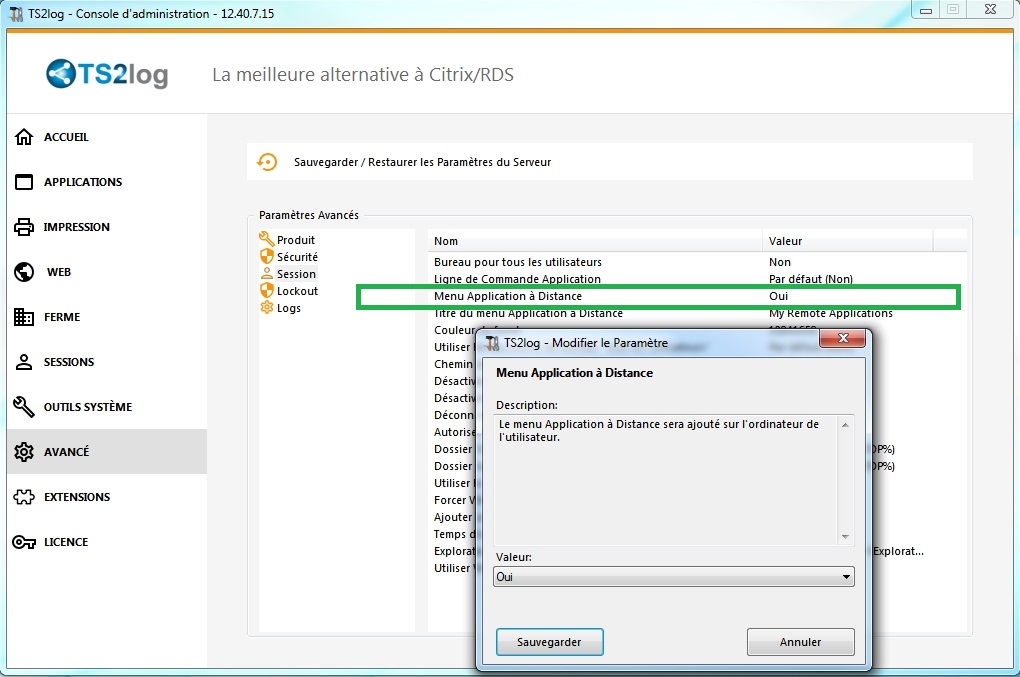This screenshot has height=677, width=1020.
Task: Open the Valeur dropdown showing Oui
Action: (673, 576)
